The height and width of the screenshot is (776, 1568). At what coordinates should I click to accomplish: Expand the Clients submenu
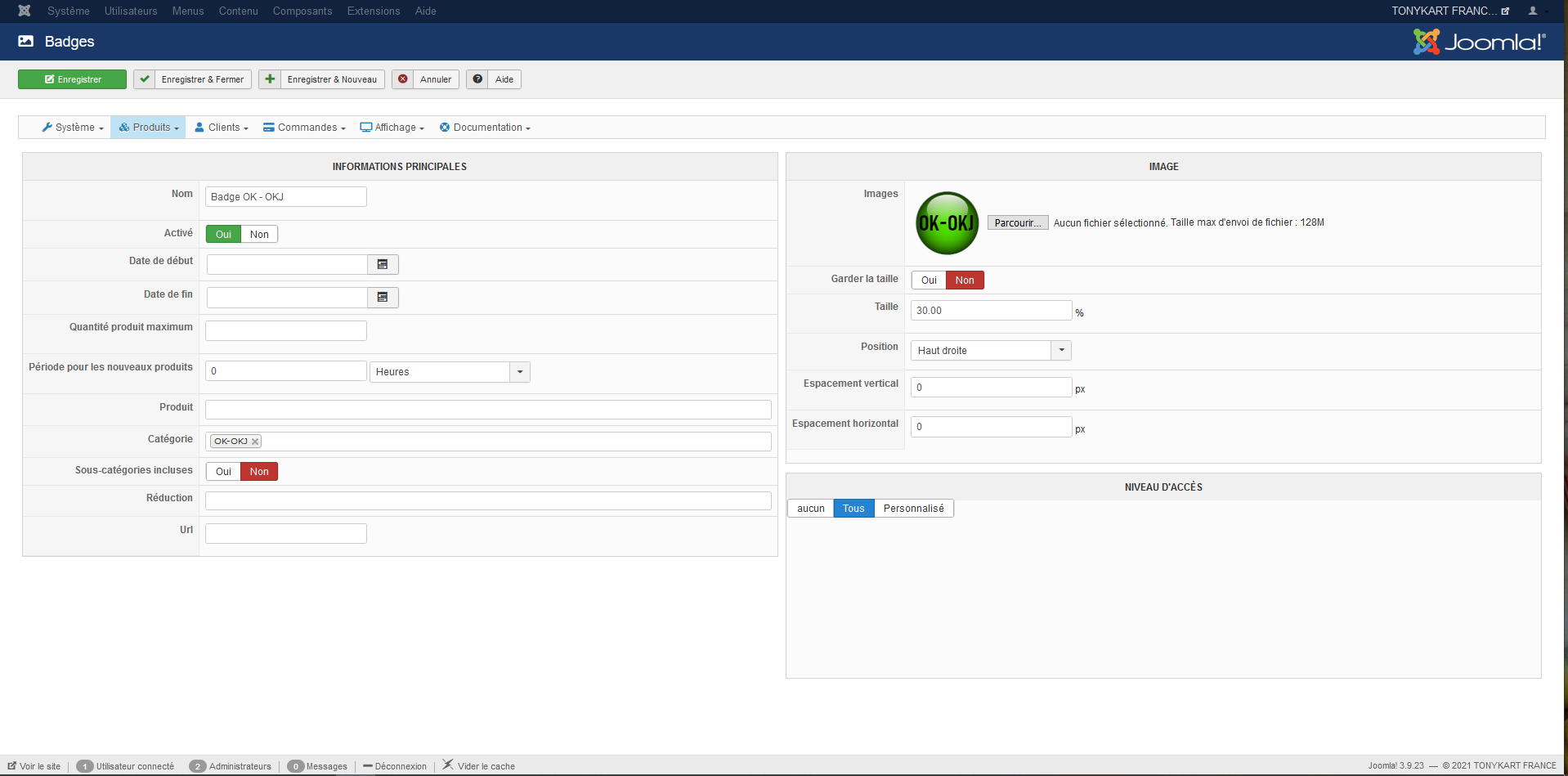click(222, 128)
